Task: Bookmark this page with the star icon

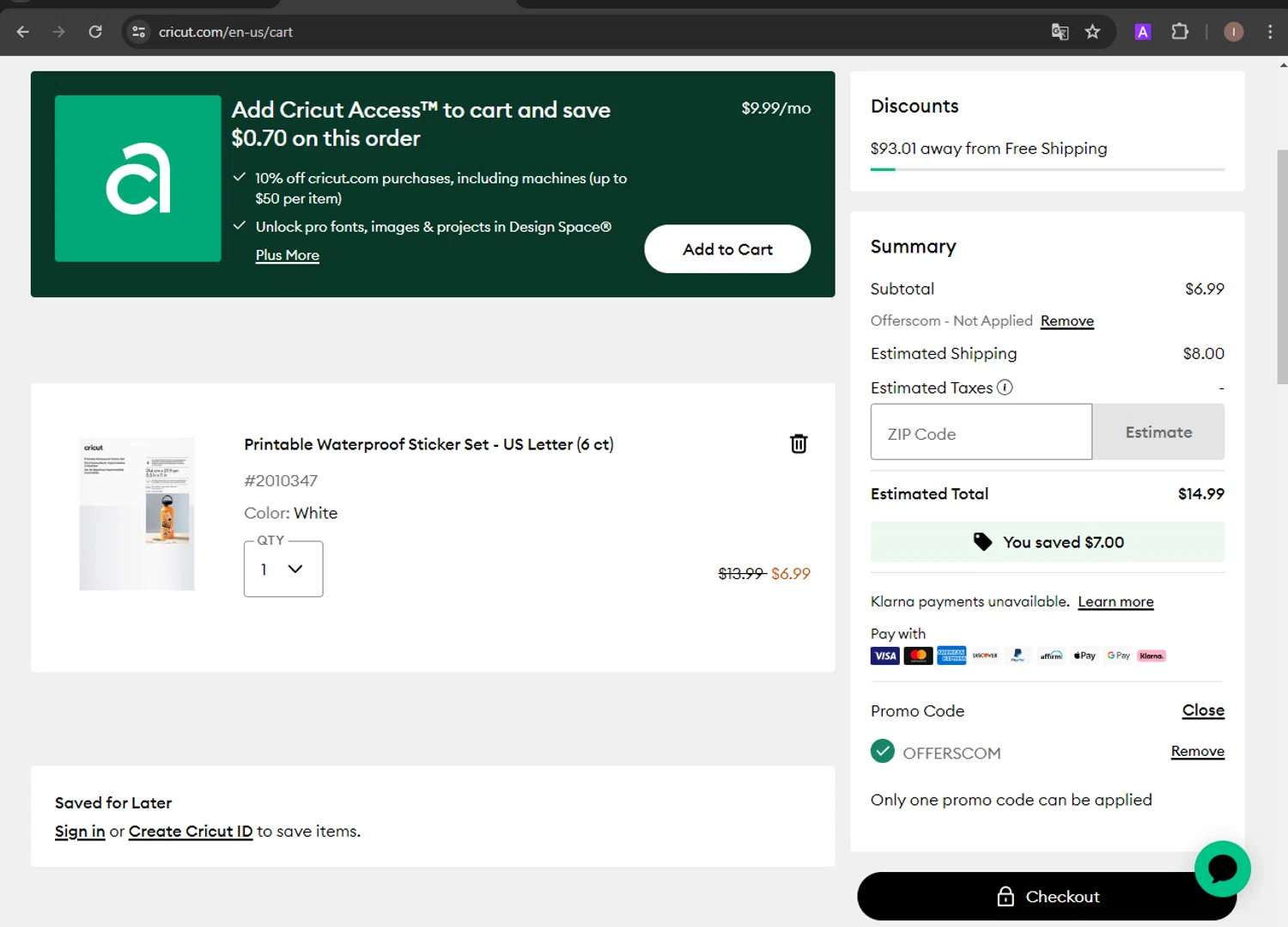Action: (1092, 32)
